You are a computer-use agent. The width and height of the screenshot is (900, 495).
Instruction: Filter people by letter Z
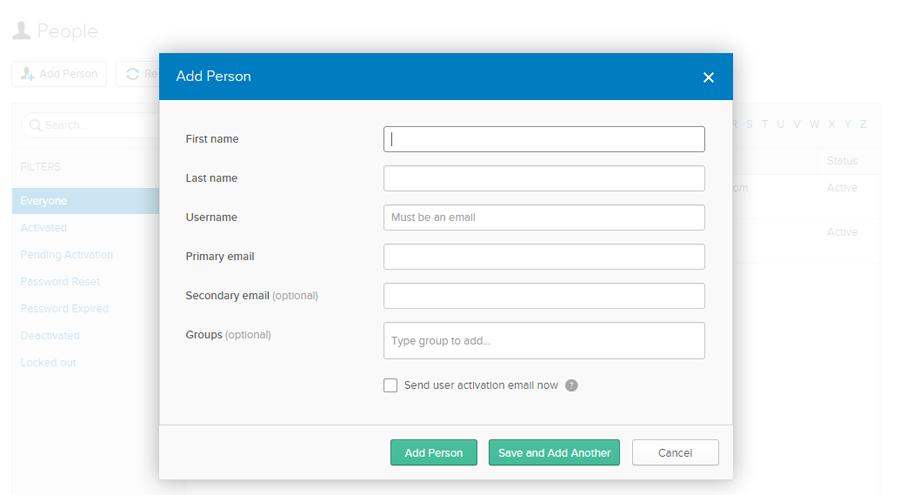click(x=863, y=124)
